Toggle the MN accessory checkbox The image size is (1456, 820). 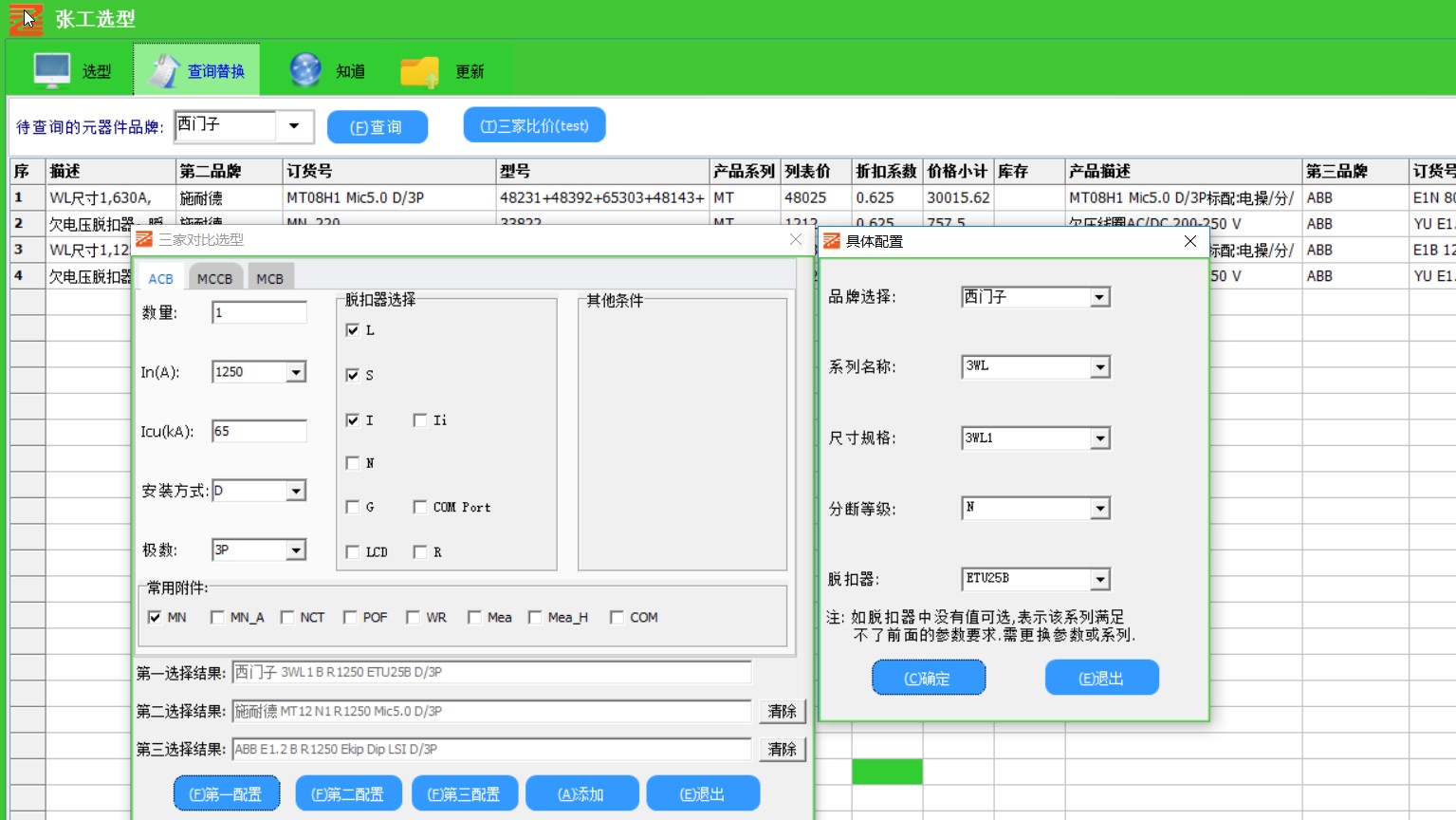coord(155,617)
